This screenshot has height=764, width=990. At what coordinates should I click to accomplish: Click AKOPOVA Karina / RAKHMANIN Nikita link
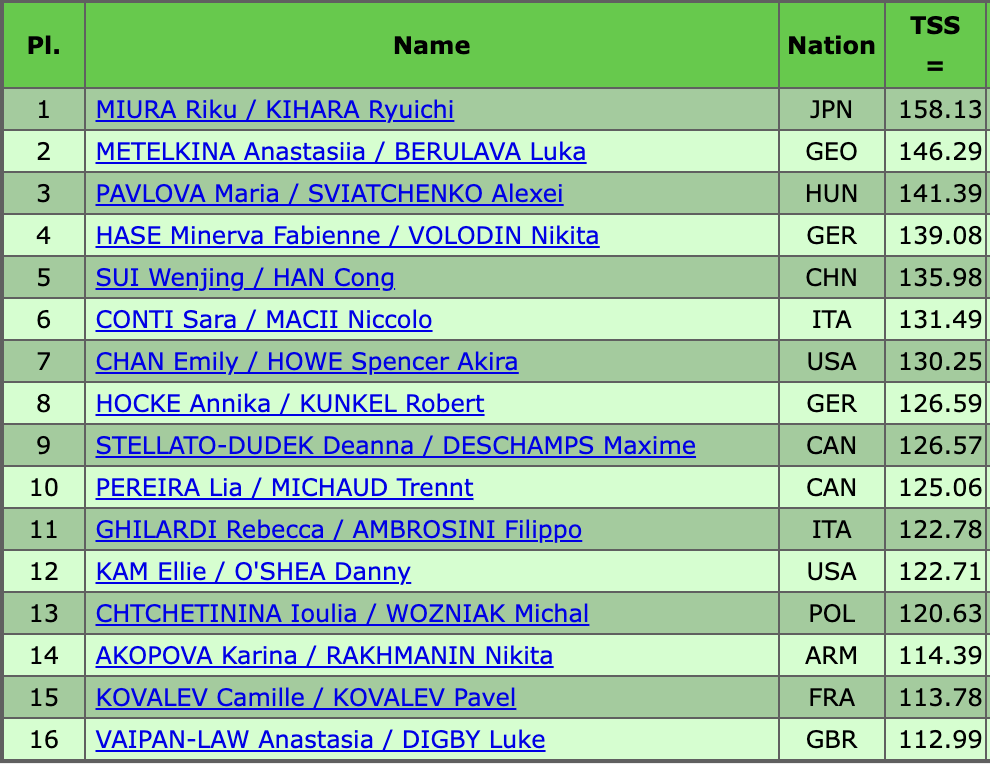point(324,656)
